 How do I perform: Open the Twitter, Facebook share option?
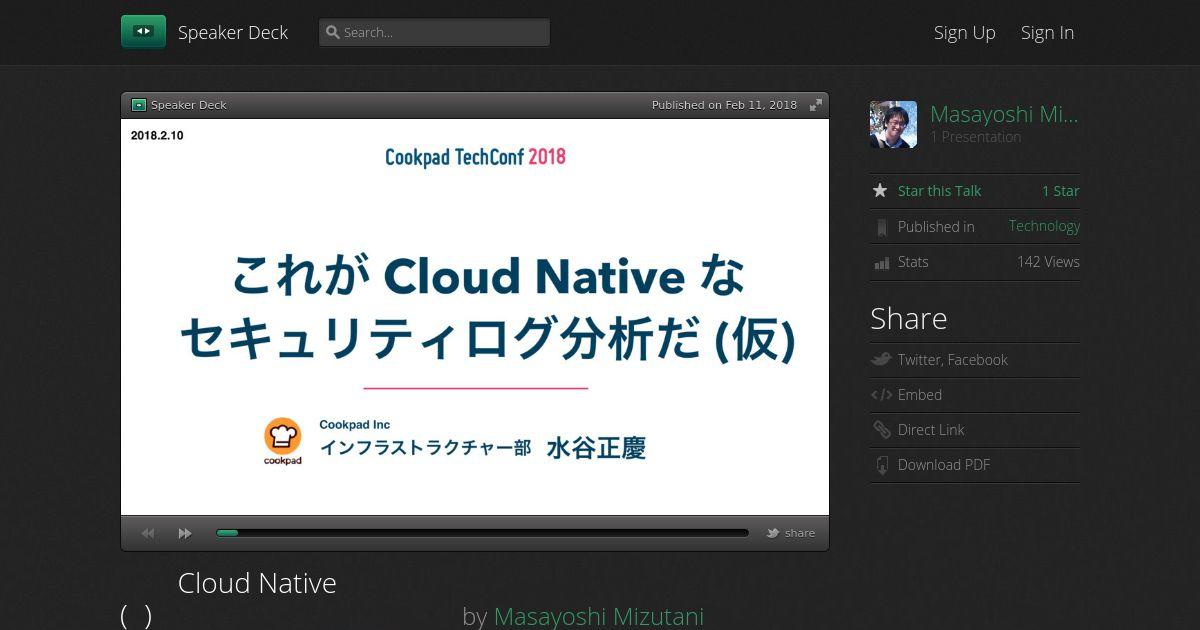pyautogui.click(x=952, y=360)
